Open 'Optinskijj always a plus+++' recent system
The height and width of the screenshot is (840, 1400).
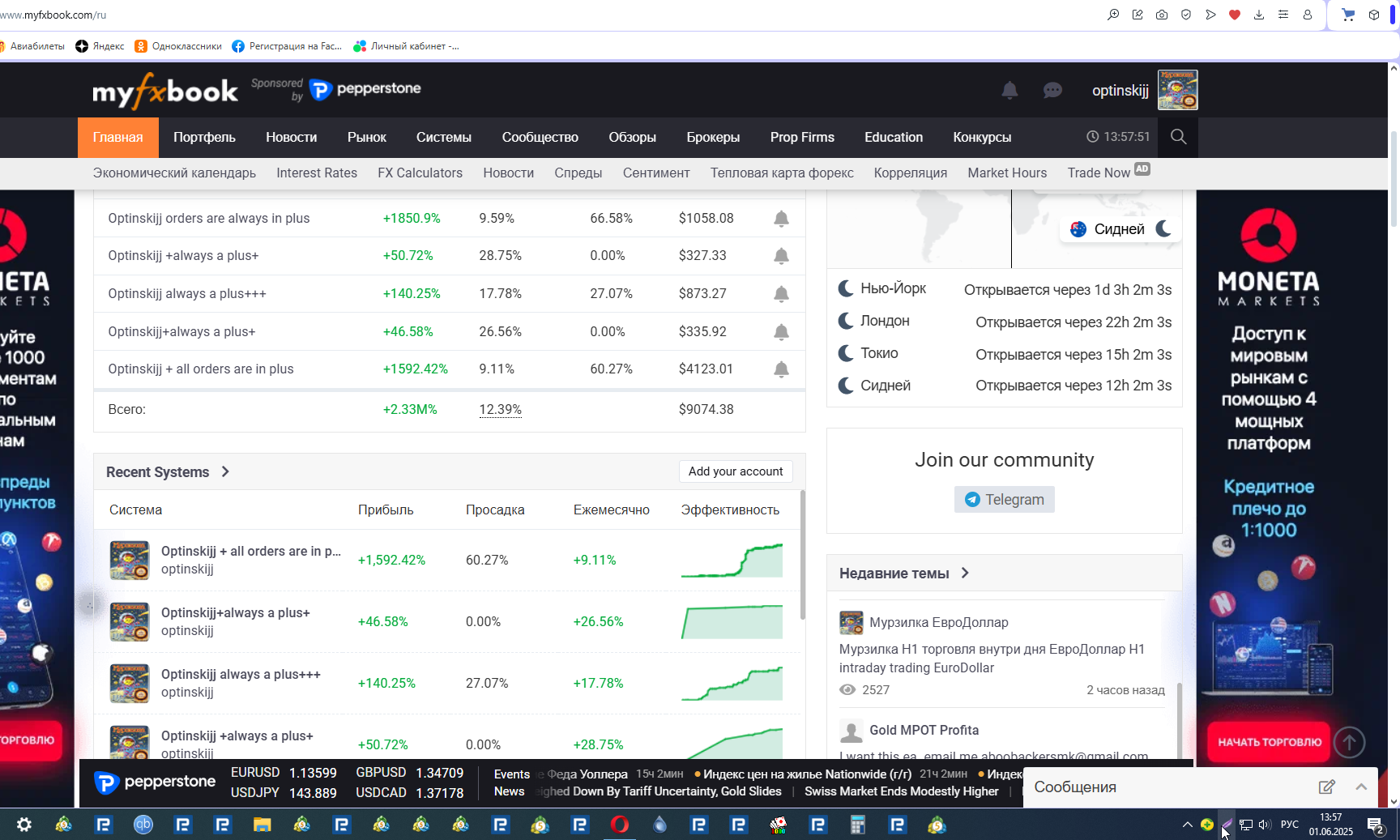[x=241, y=674]
